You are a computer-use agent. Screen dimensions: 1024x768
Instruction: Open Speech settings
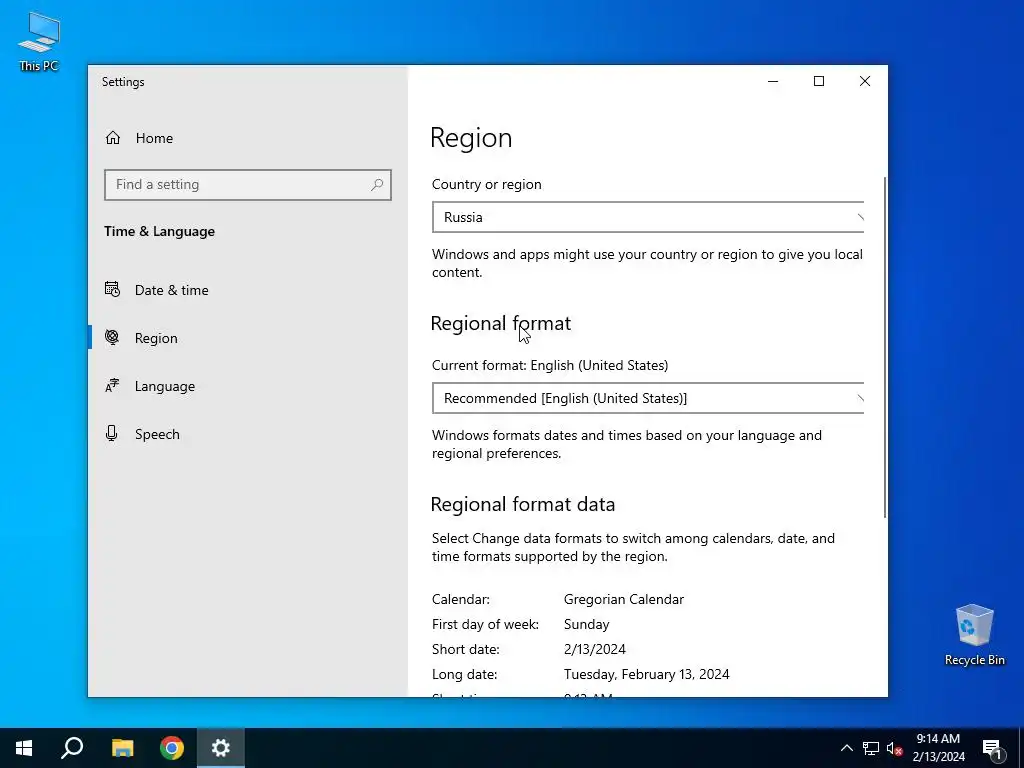248,434
